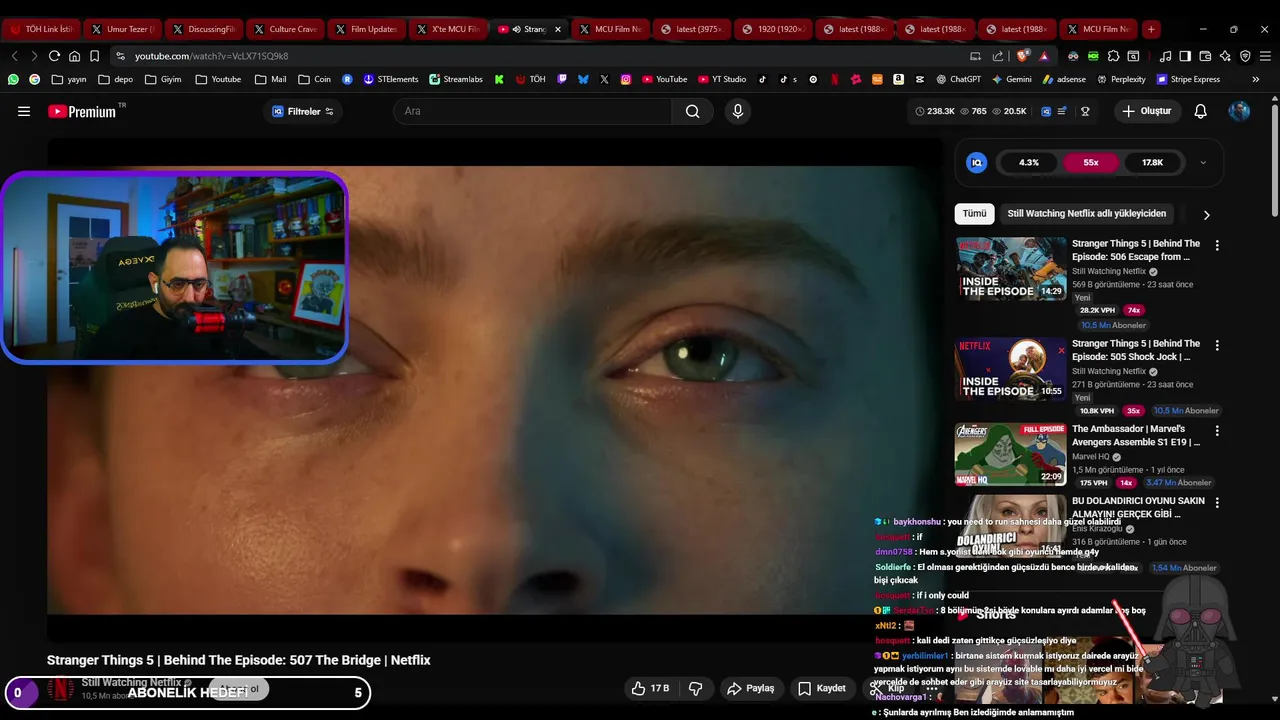Switch to Umur Tezer tab

point(122,29)
